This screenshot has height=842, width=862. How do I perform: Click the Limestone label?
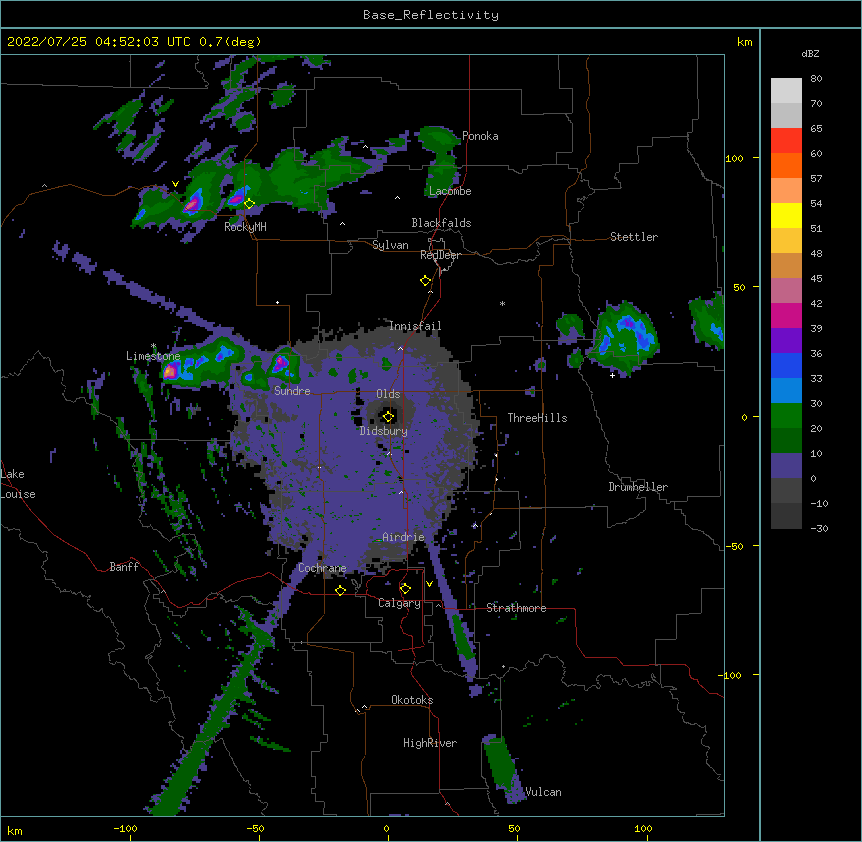(153, 356)
